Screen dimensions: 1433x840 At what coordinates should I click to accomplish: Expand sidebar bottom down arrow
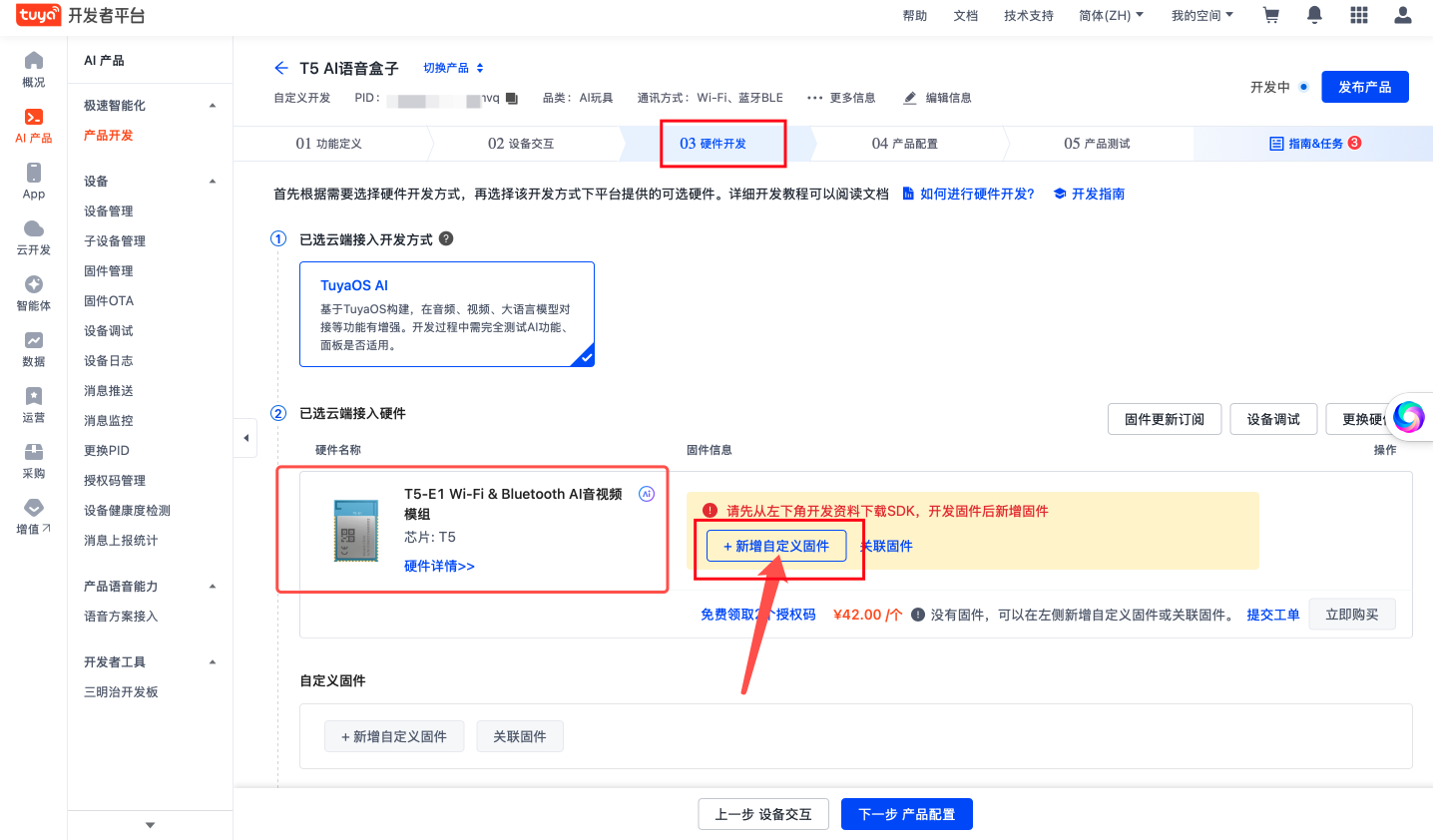click(x=151, y=825)
